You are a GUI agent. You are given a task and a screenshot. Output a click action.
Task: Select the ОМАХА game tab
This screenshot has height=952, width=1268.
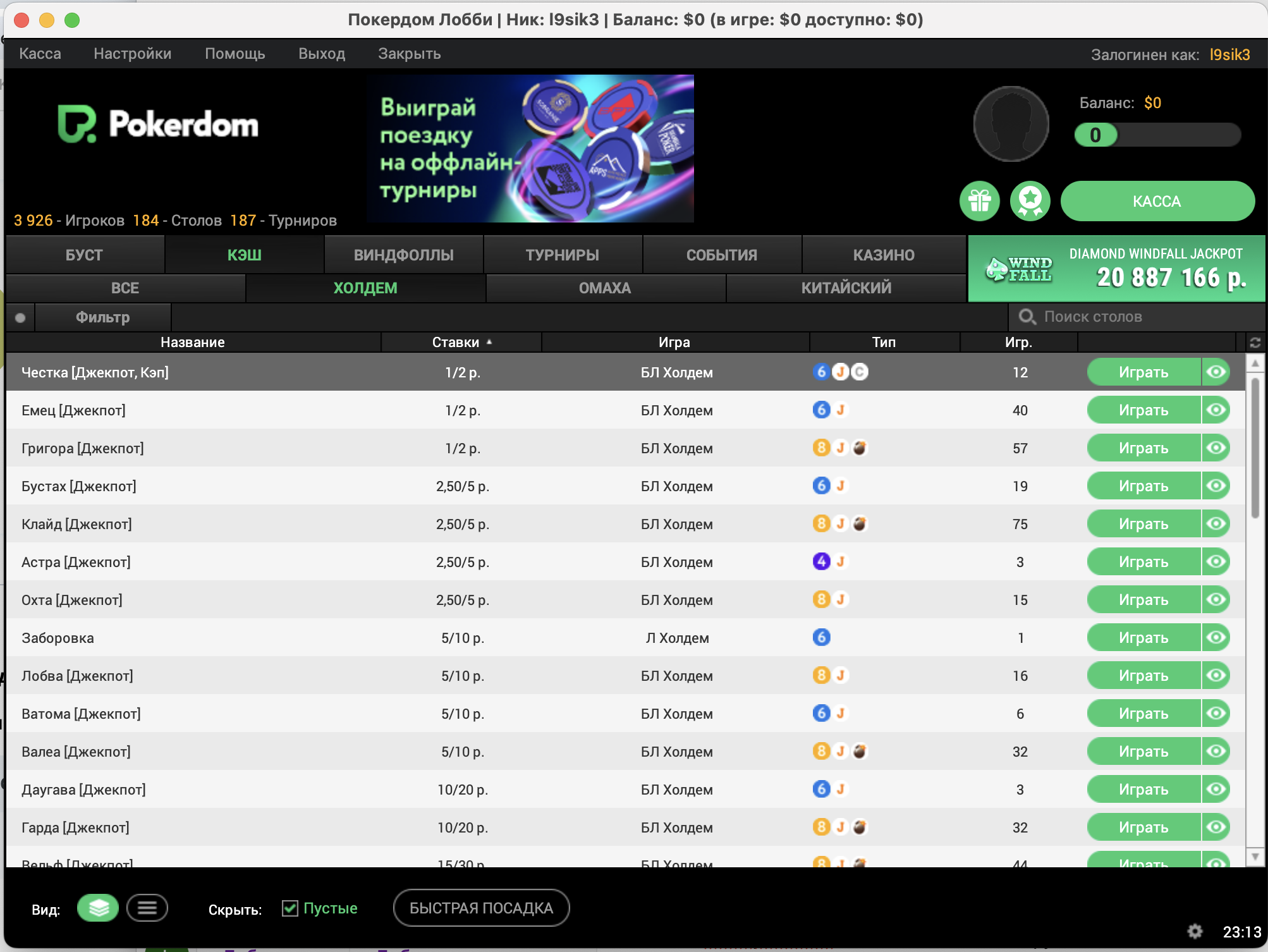(606, 288)
